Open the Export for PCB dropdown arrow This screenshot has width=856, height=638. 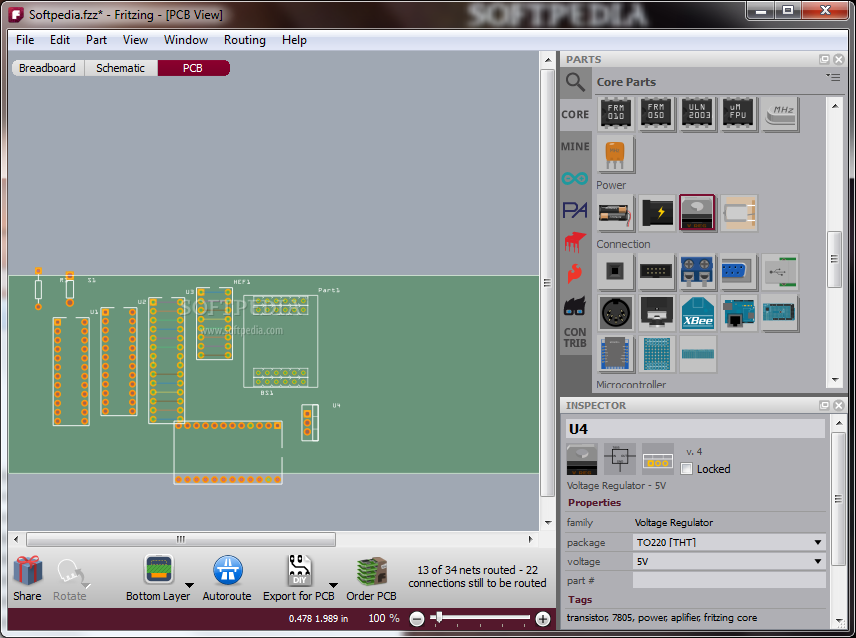(333, 586)
